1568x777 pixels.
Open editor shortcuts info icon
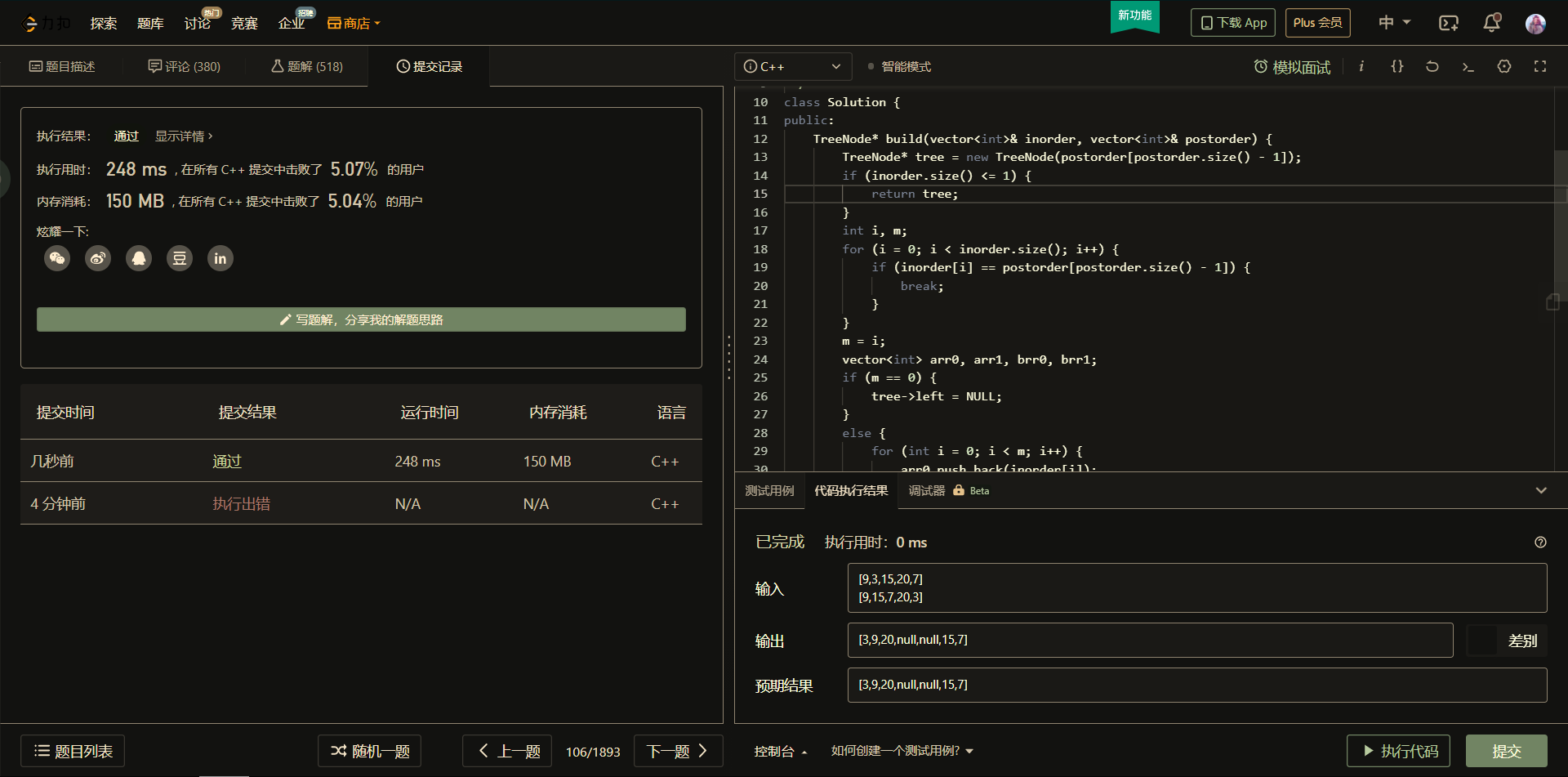click(x=1361, y=66)
